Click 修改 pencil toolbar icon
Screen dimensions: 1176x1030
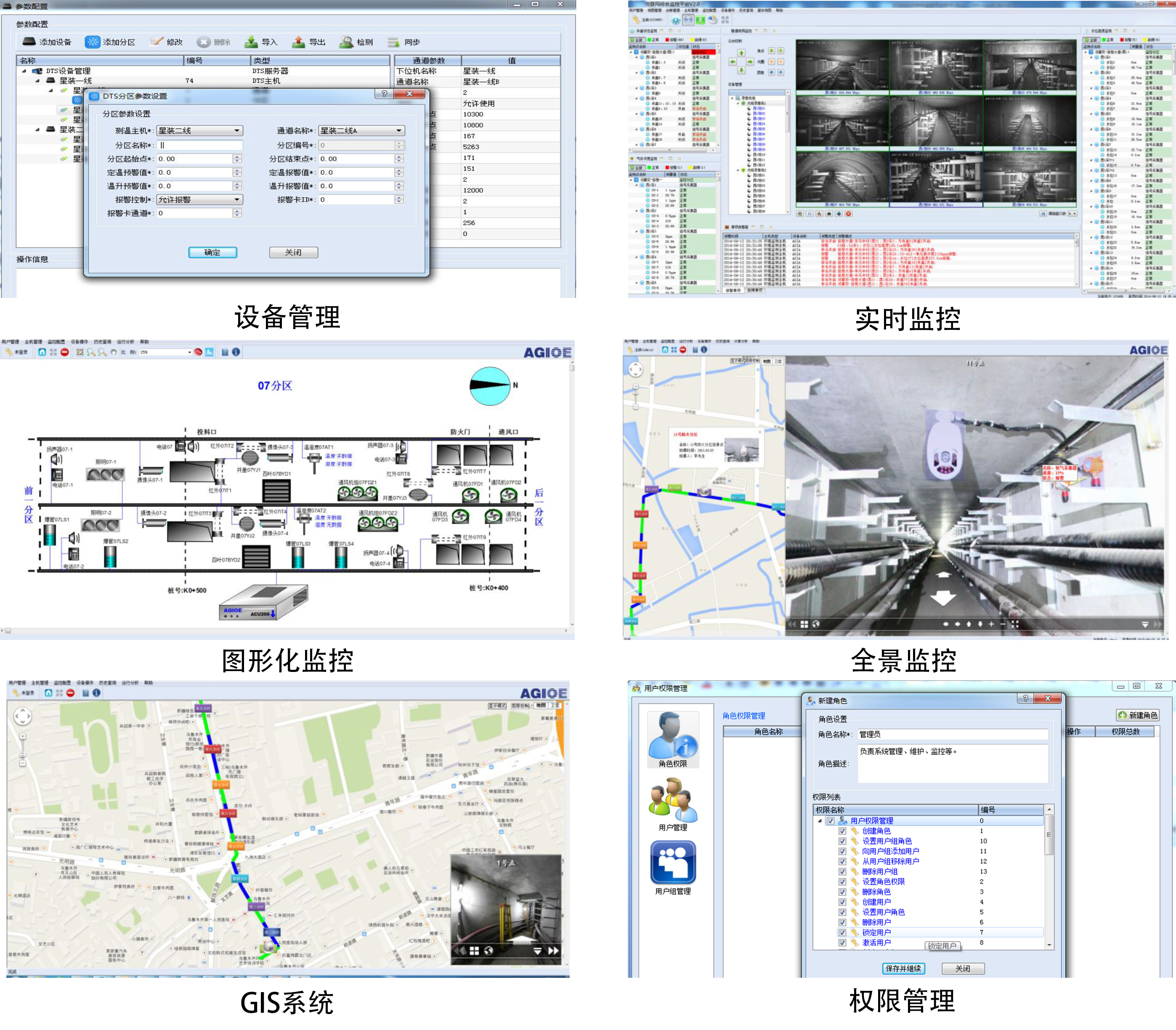157,42
